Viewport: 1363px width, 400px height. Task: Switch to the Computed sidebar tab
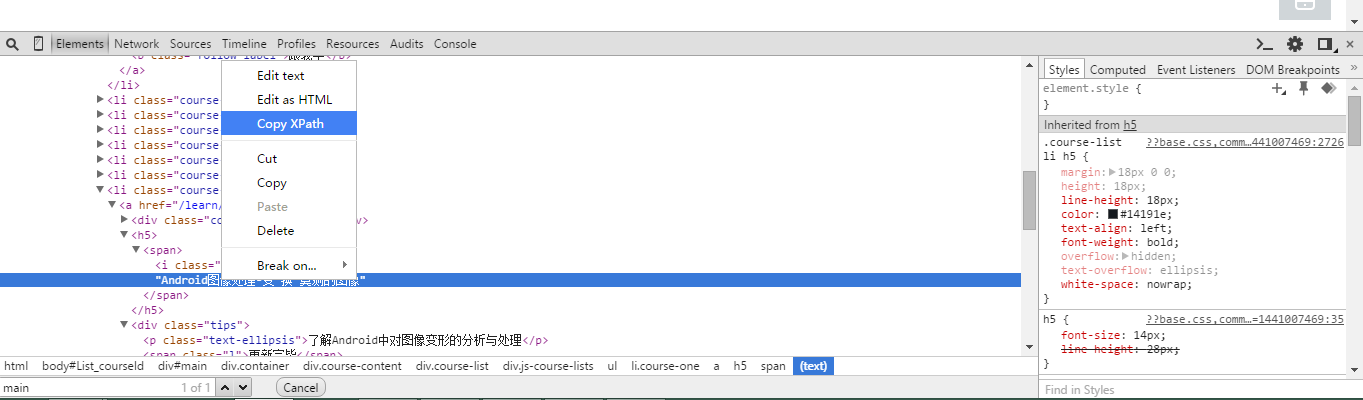click(x=1117, y=70)
